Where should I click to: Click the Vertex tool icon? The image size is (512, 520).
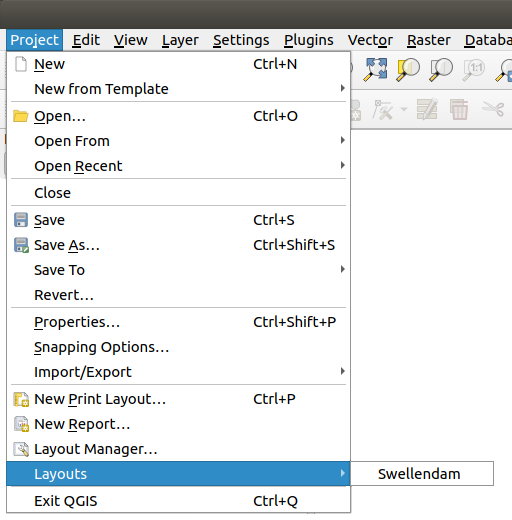coord(382,109)
